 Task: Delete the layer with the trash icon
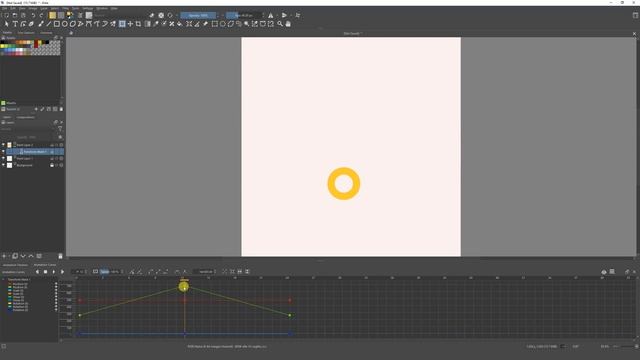(x=60, y=256)
